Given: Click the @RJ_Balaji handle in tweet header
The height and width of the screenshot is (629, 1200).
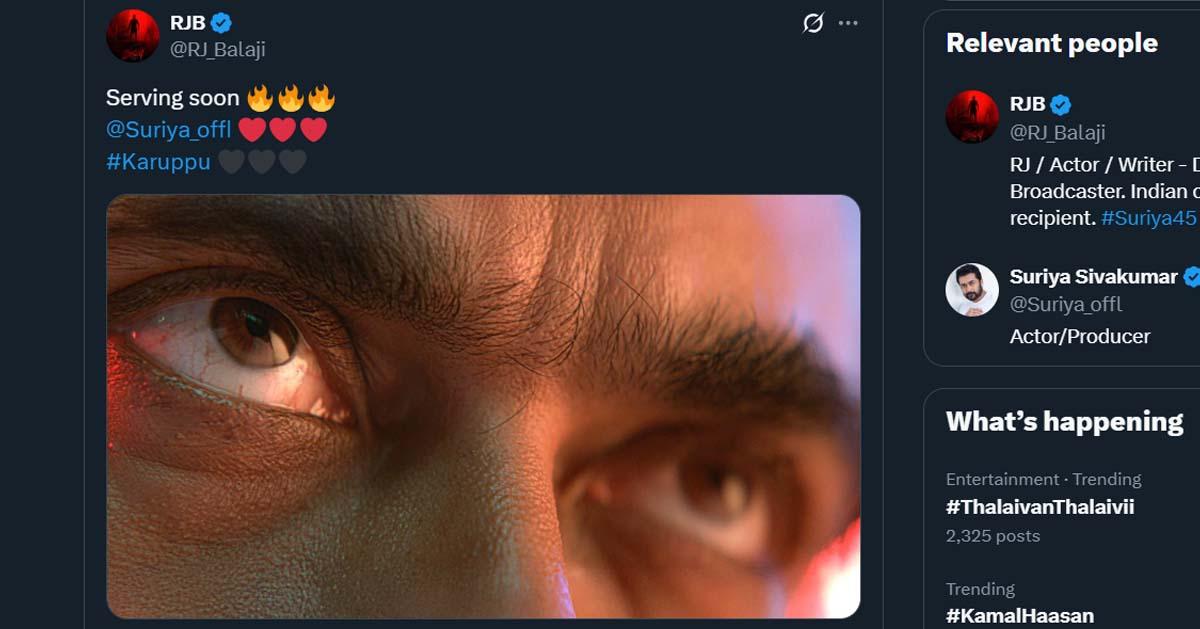Looking at the screenshot, I should point(217,49).
